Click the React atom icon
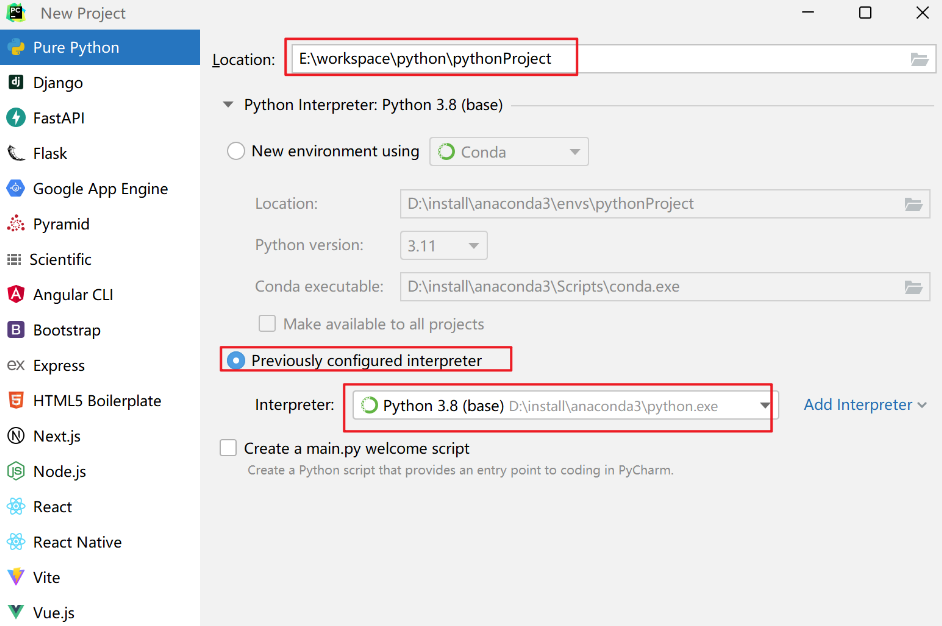The width and height of the screenshot is (942, 626). click(16, 506)
